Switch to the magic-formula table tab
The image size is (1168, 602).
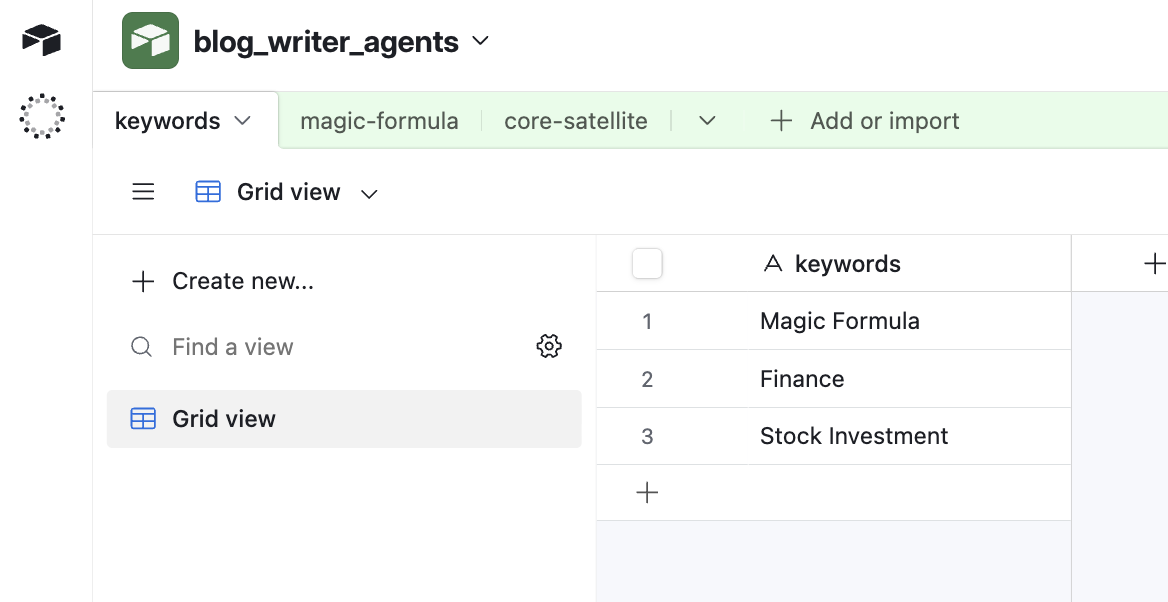tap(379, 121)
